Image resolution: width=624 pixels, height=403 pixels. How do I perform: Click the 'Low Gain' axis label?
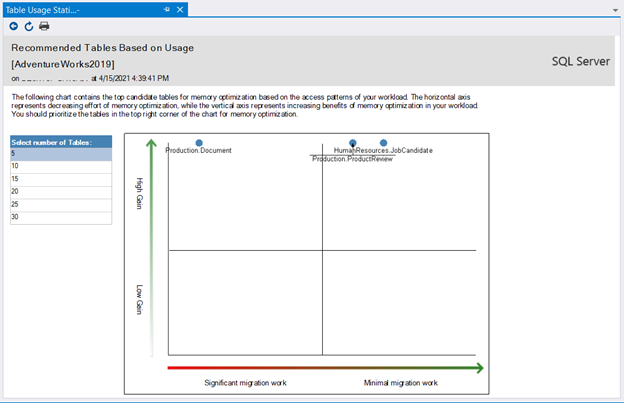tap(139, 300)
